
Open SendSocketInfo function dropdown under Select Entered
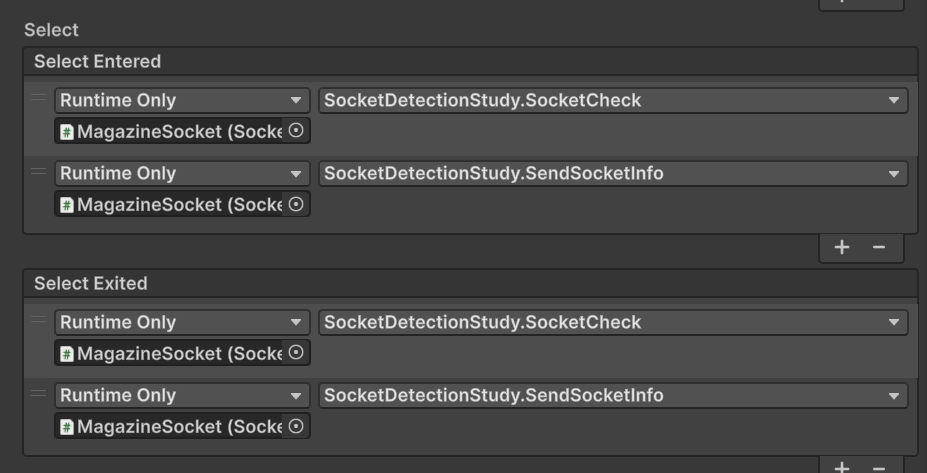click(613, 173)
